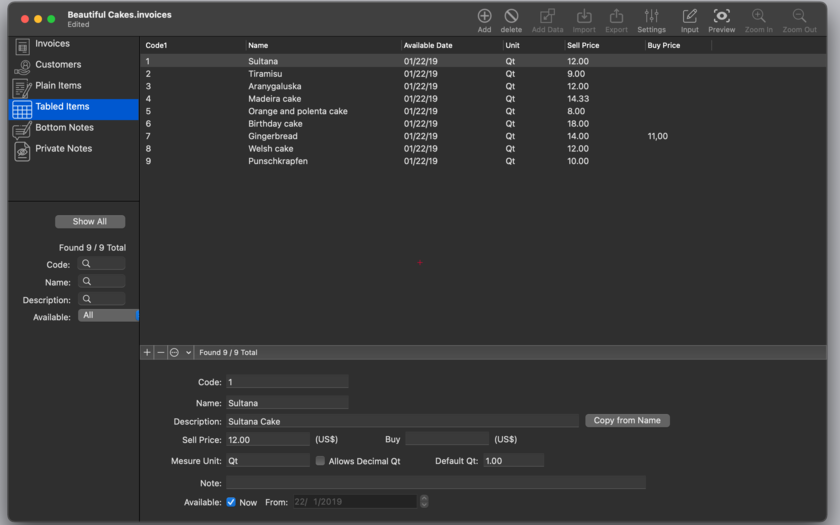
Task: Click the Note field
Action: (436, 483)
